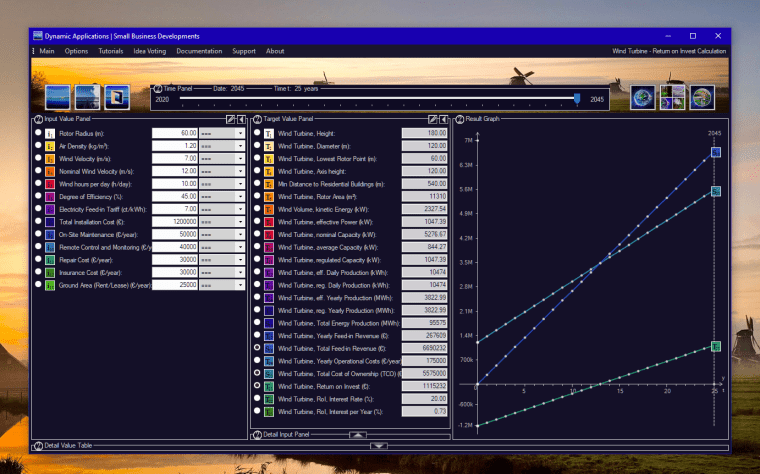Viewport: 760px width, 474px height.
Task: Click the last globe map icon
Action: pos(702,97)
